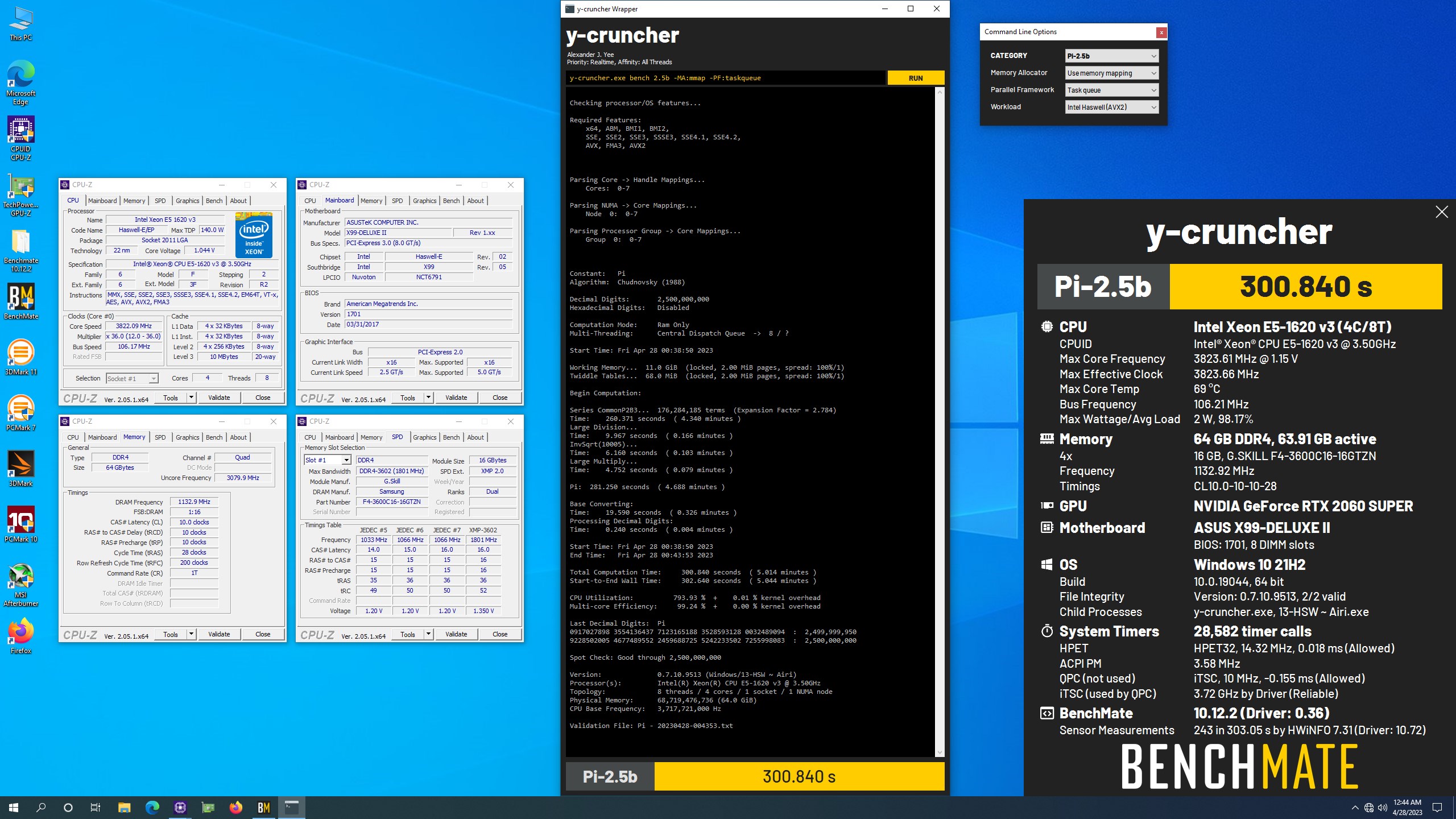Image resolution: width=1456 pixels, height=819 pixels.
Task: Click y-cruncher command line input field
Action: click(726, 78)
